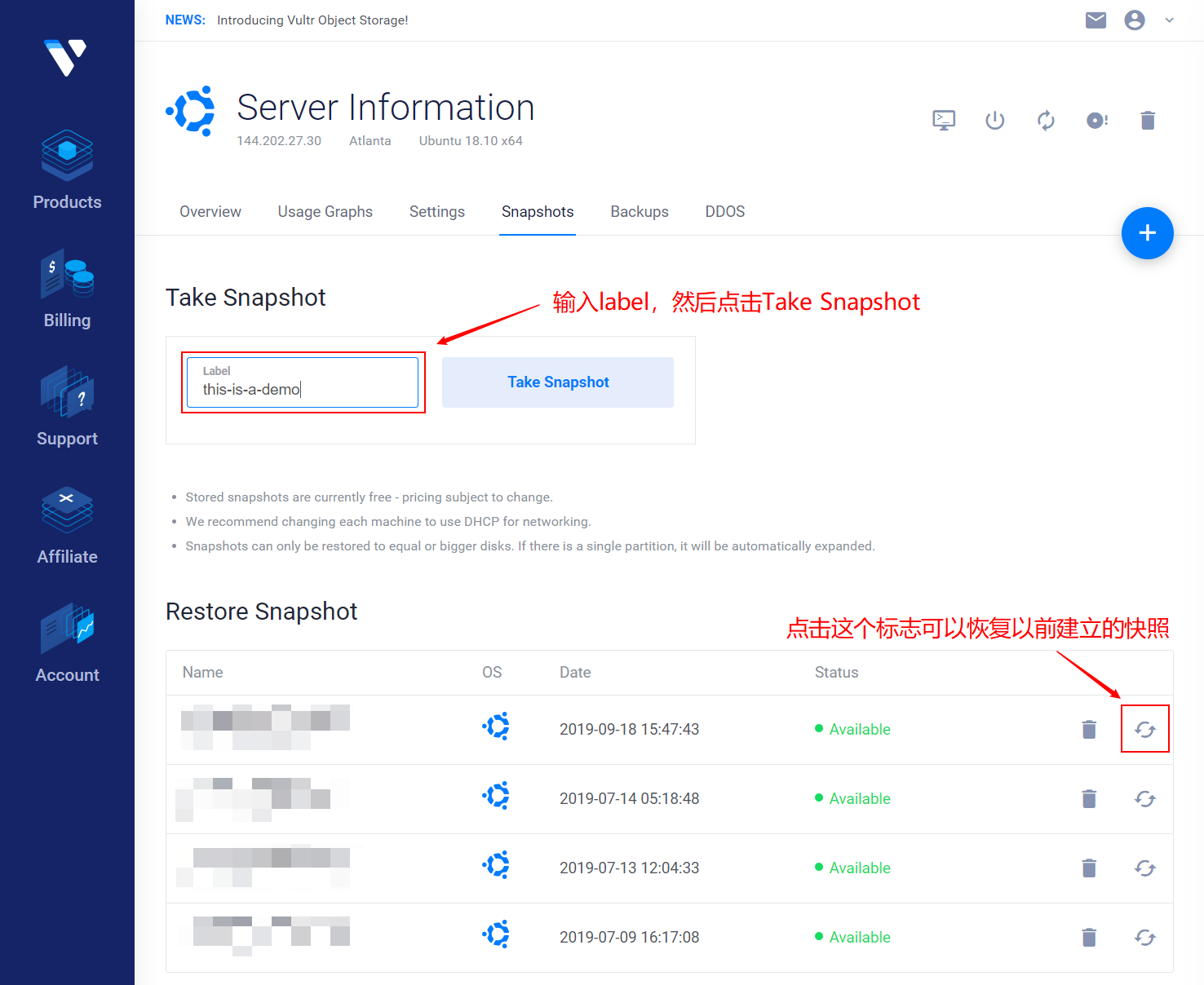Open Products in the sidebar
Viewport: 1204px width, 985px height.
tap(67, 170)
